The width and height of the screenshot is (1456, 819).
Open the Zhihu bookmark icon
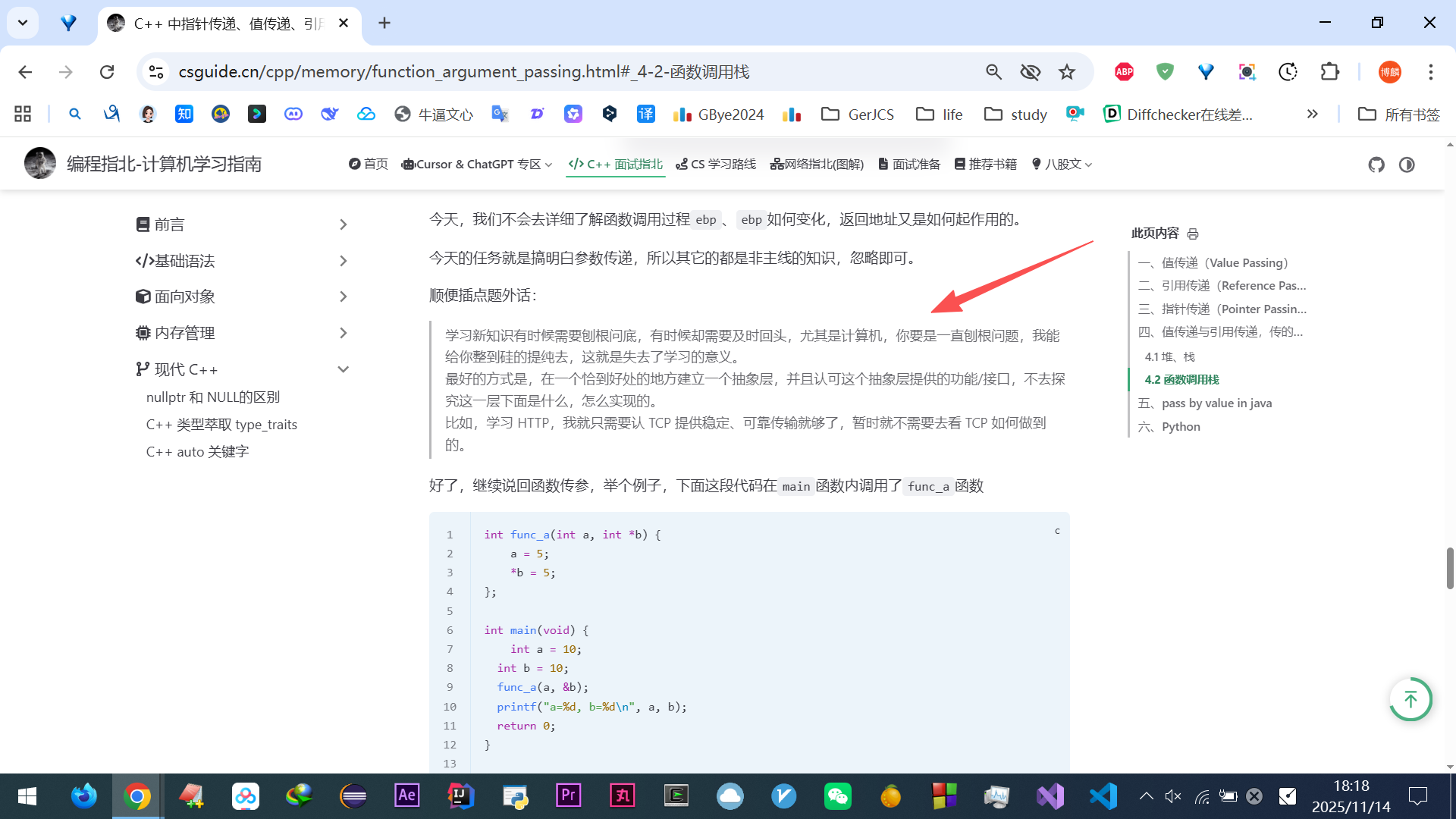(x=184, y=114)
